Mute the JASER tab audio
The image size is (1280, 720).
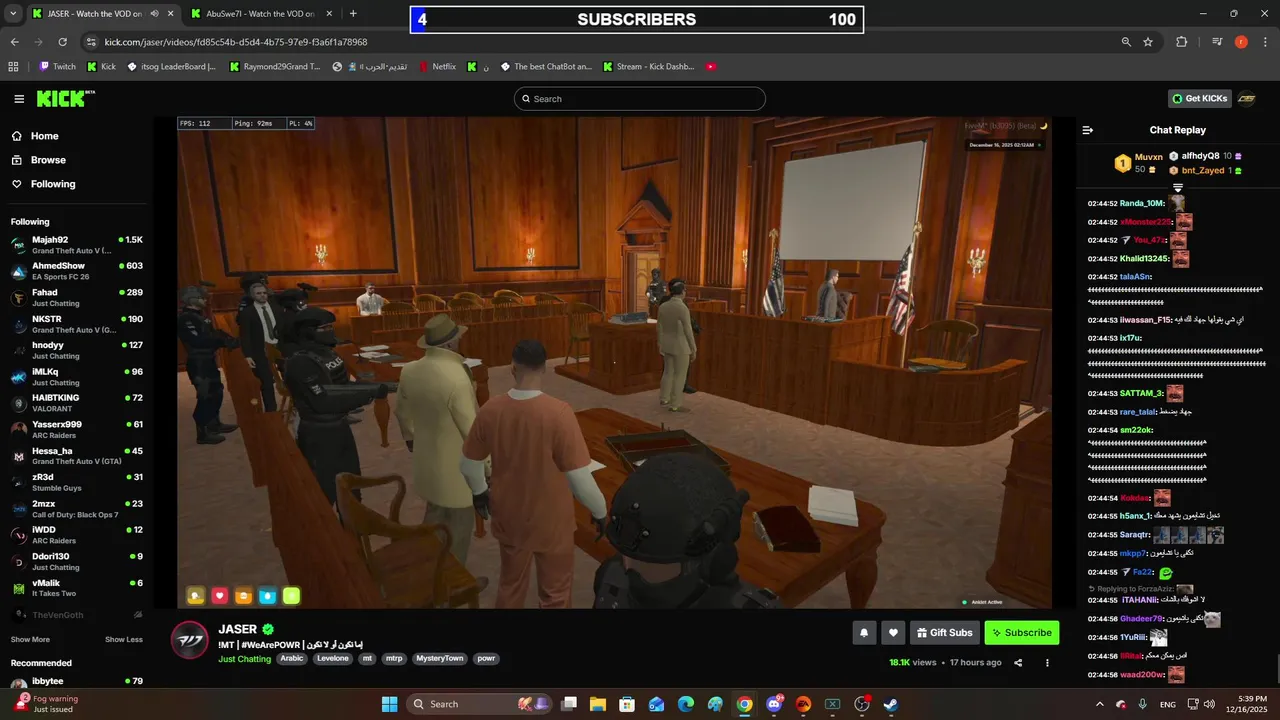154,14
